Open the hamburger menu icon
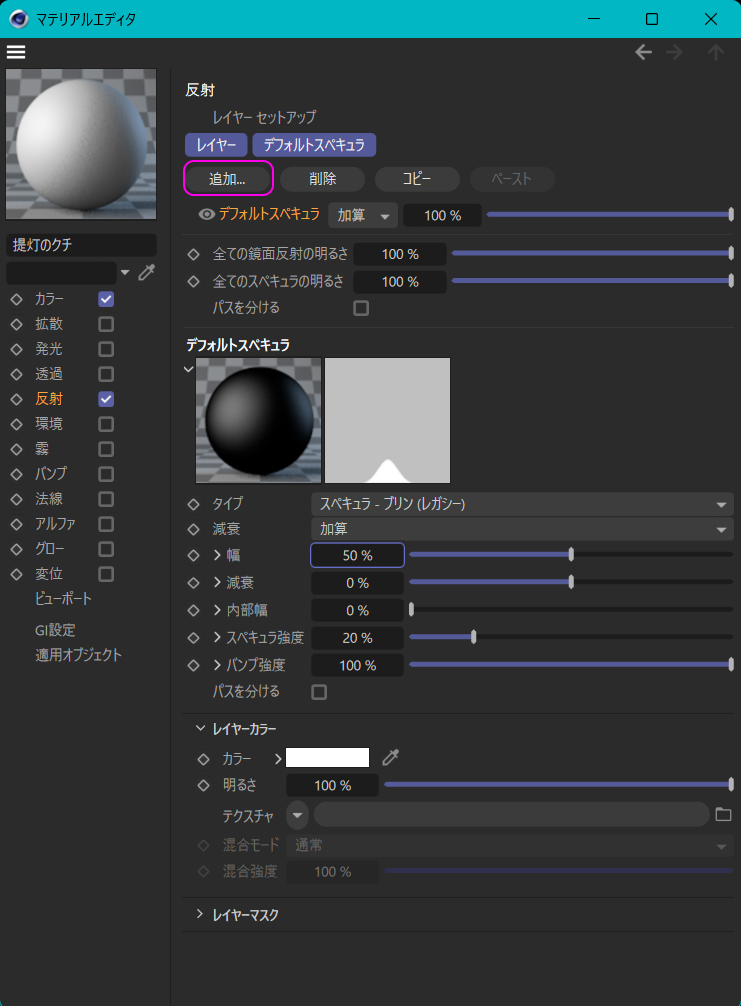The width and height of the screenshot is (741, 1006). (x=16, y=52)
